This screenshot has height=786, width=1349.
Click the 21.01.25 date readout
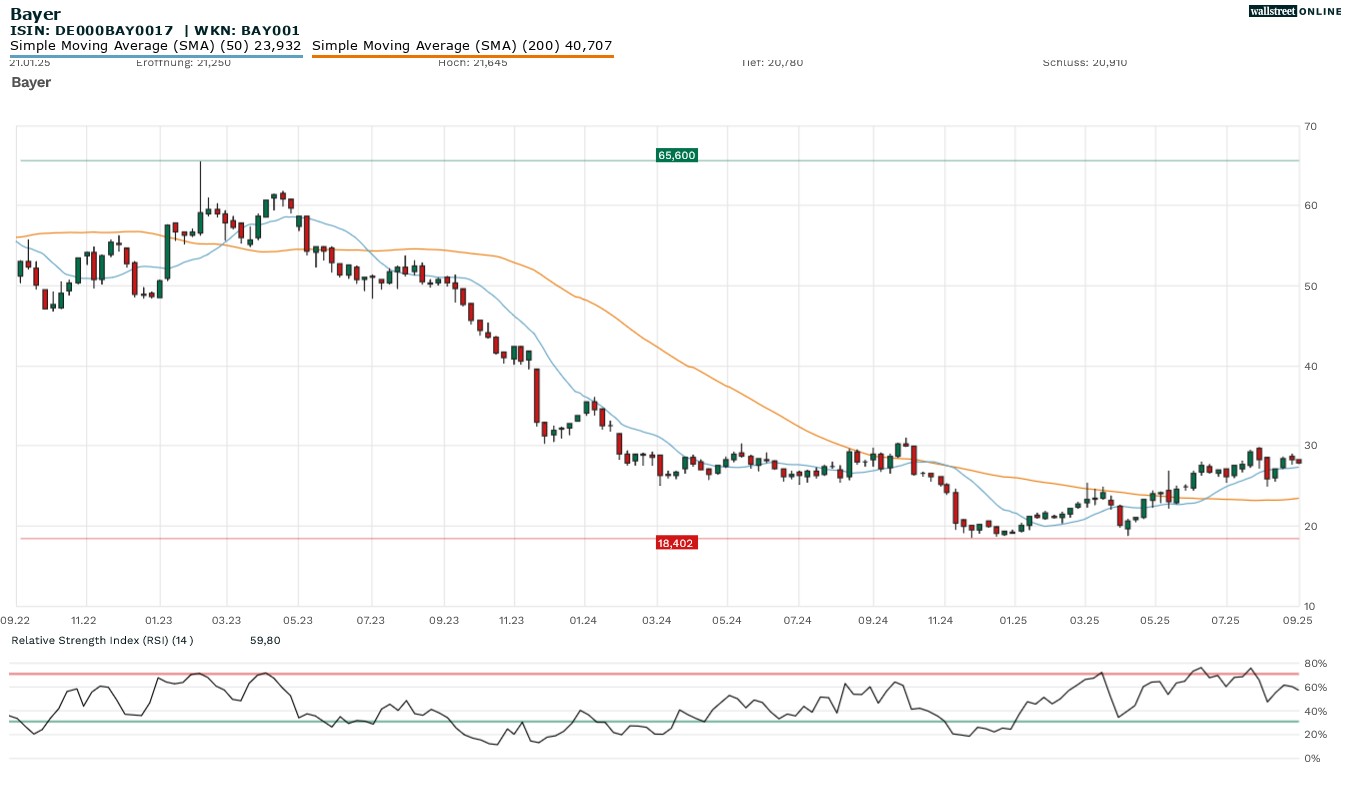pos(30,62)
